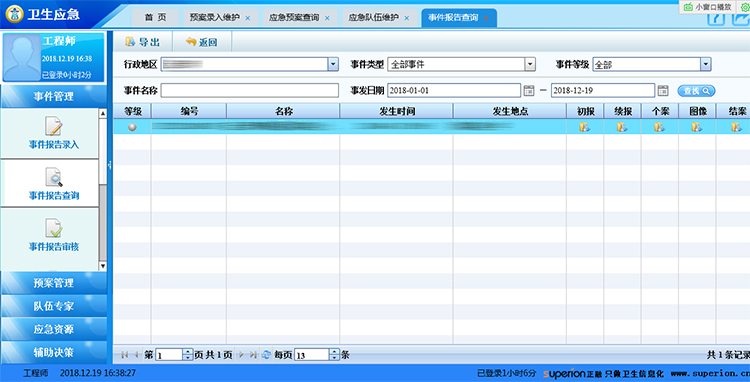Open the 个案 folder icon in the row
750x382 pixels.
(659, 127)
